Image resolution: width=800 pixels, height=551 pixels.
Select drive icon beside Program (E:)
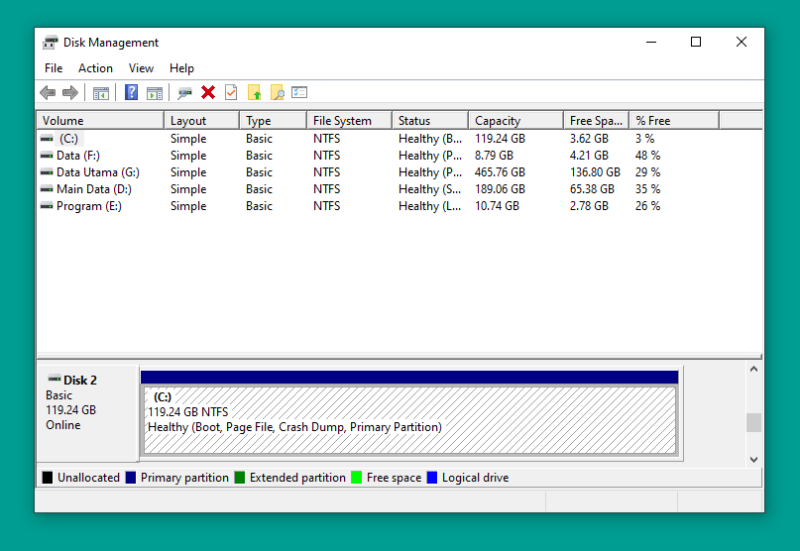[47, 206]
